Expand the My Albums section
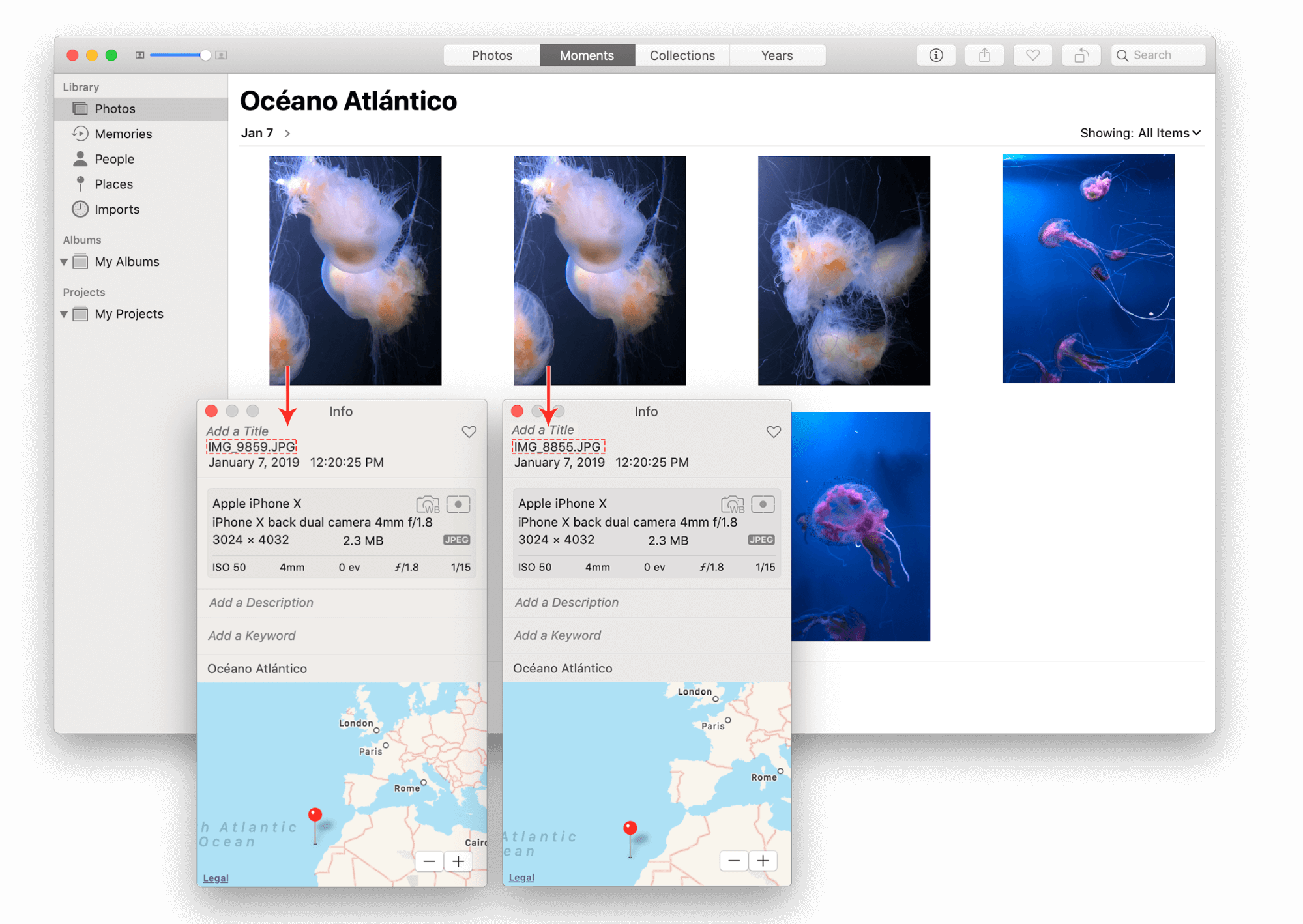1303x924 pixels. click(x=62, y=261)
